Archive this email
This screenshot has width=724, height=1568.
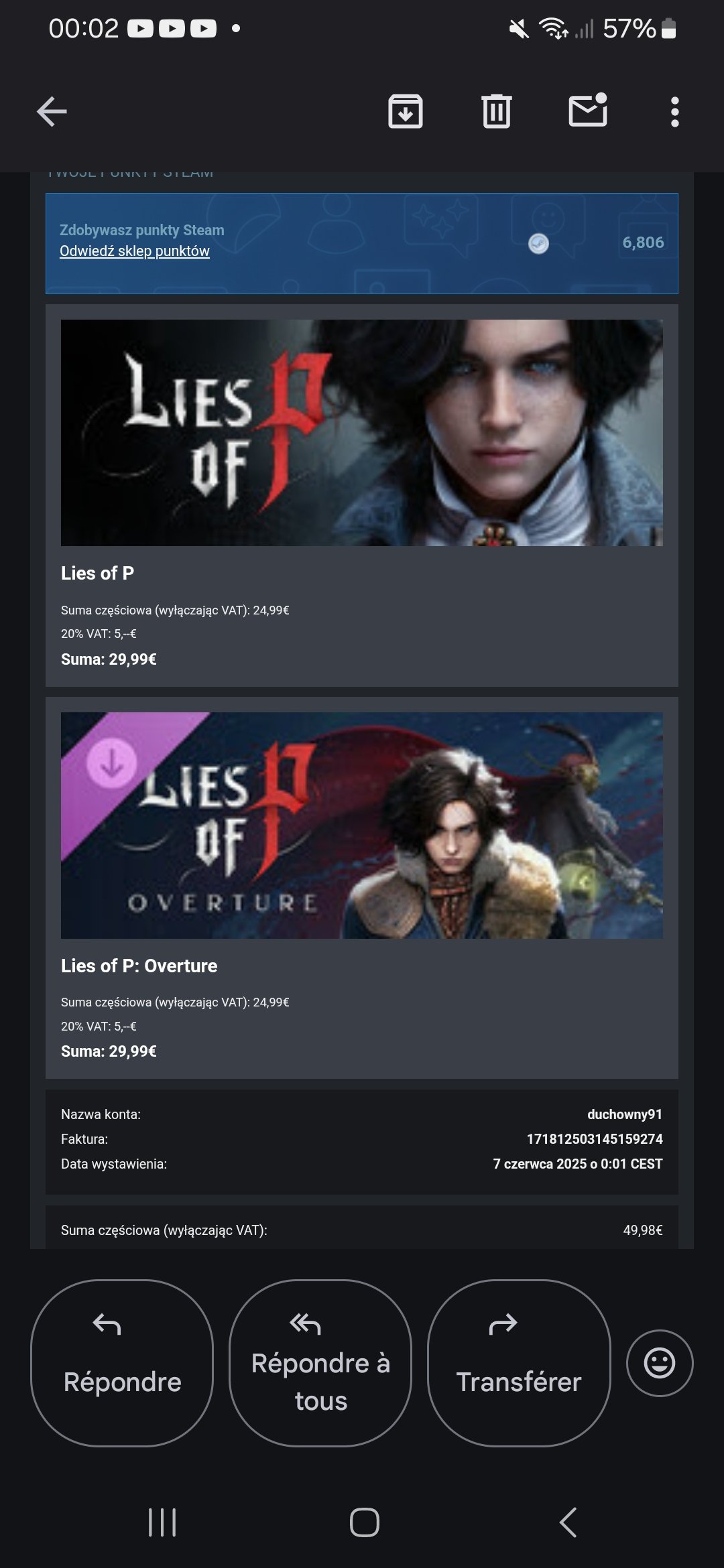click(406, 111)
